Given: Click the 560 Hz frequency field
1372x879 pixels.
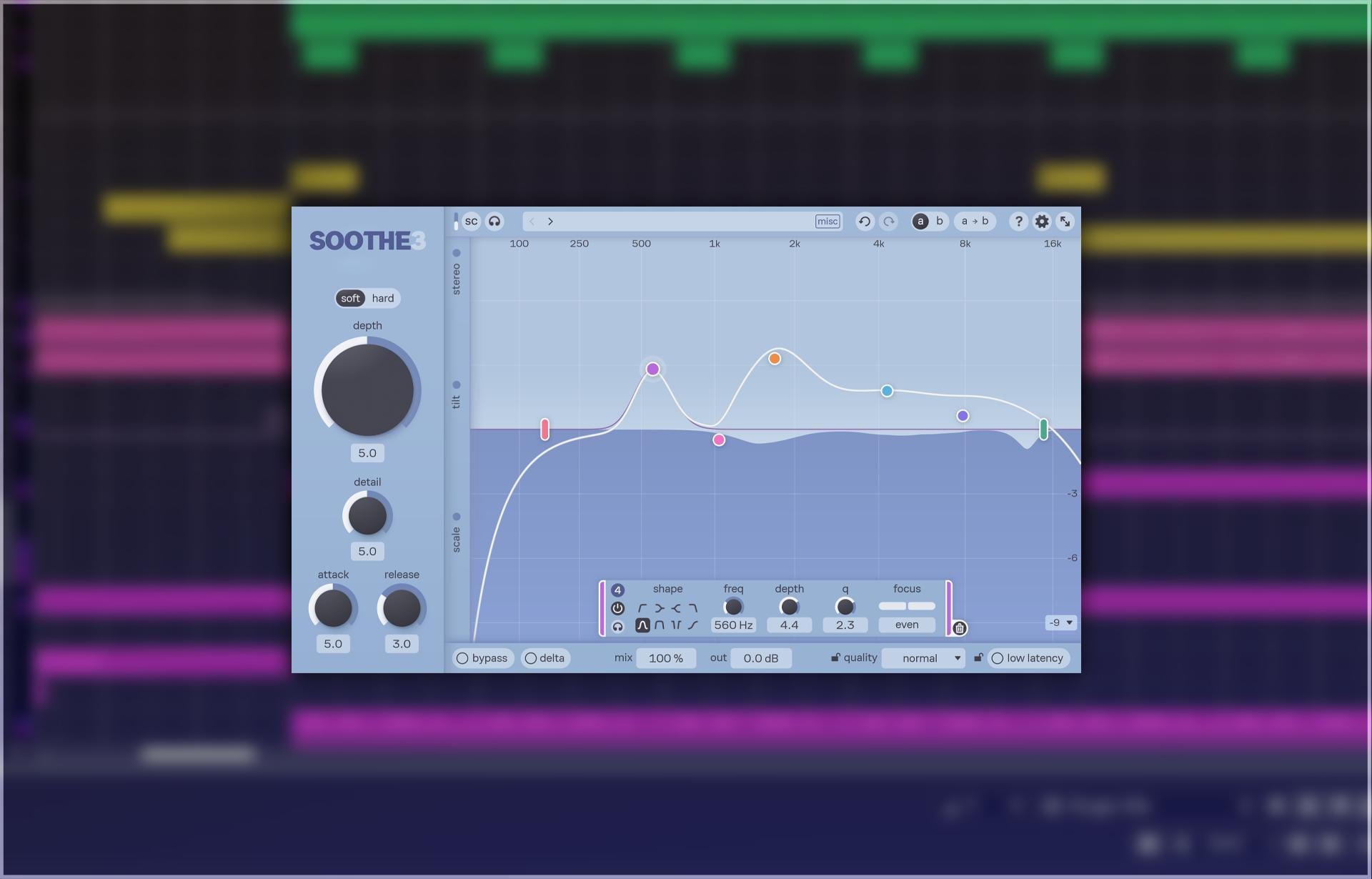Looking at the screenshot, I should point(733,625).
